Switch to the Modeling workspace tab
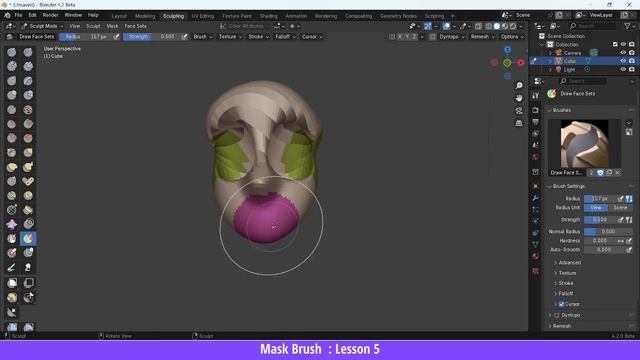 coord(145,16)
